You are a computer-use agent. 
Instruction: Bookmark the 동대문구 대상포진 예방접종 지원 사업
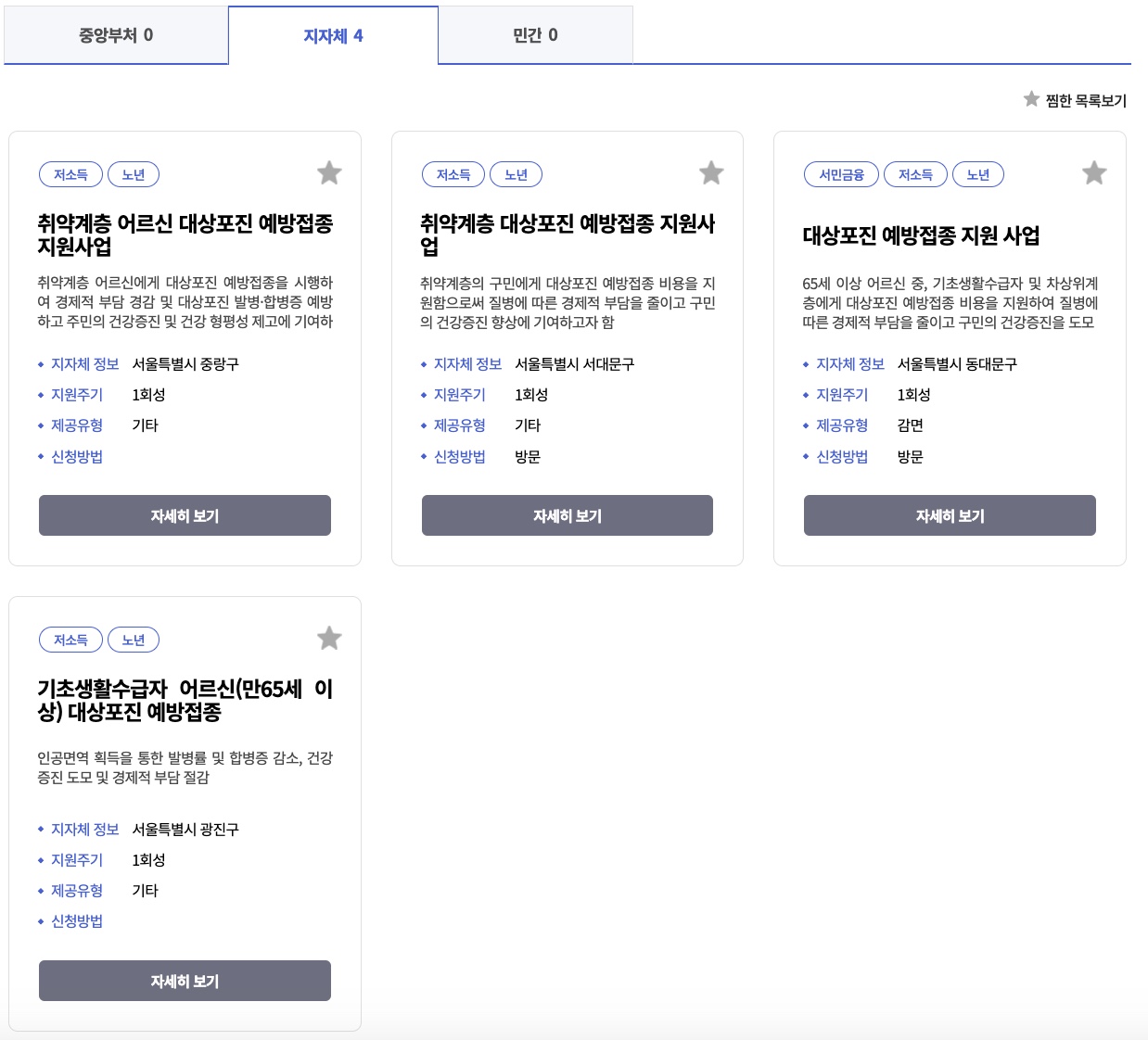coord(1094,172)
